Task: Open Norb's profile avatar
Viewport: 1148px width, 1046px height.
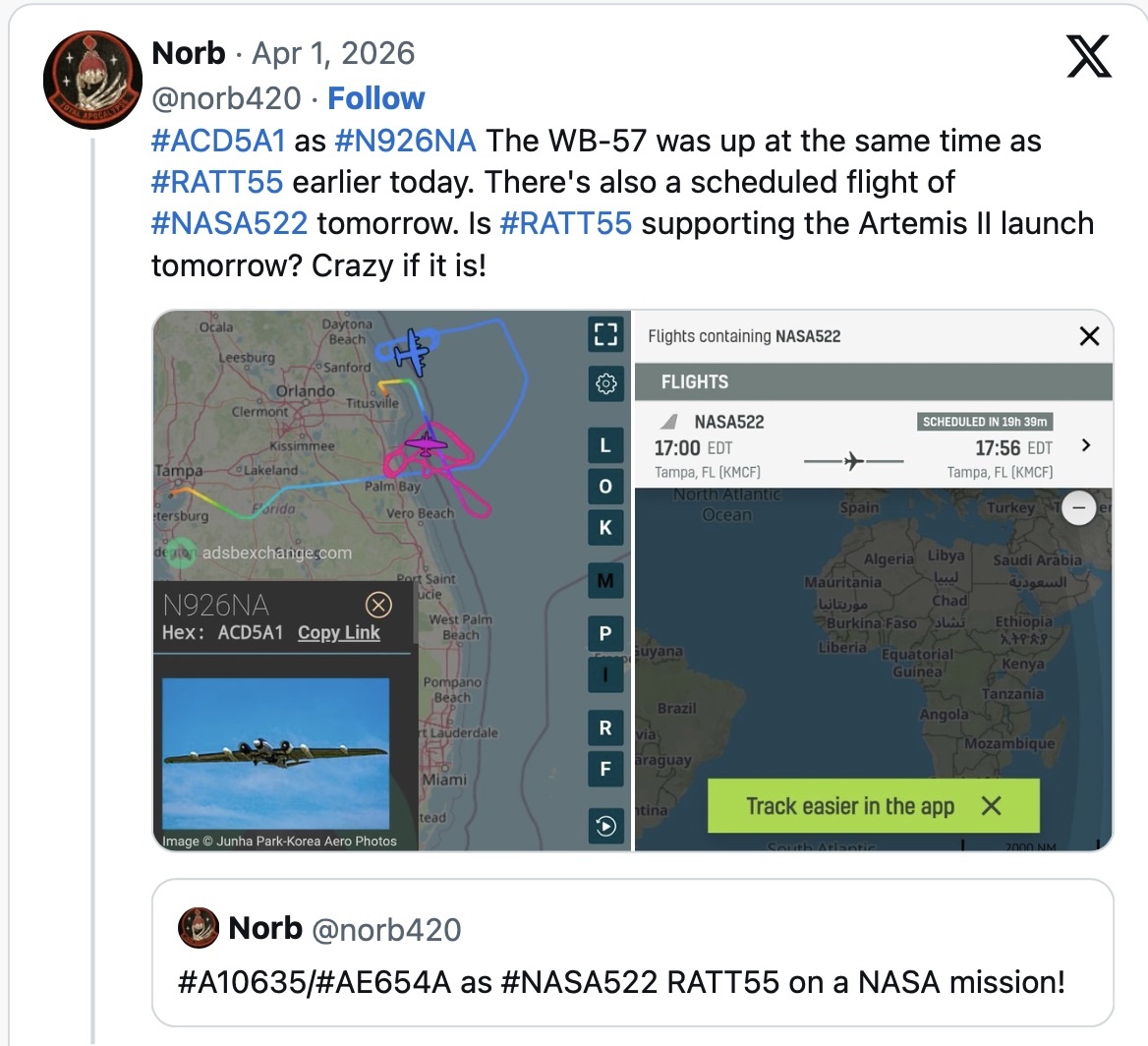Action: pyautogui.click(x=92, y=81)
